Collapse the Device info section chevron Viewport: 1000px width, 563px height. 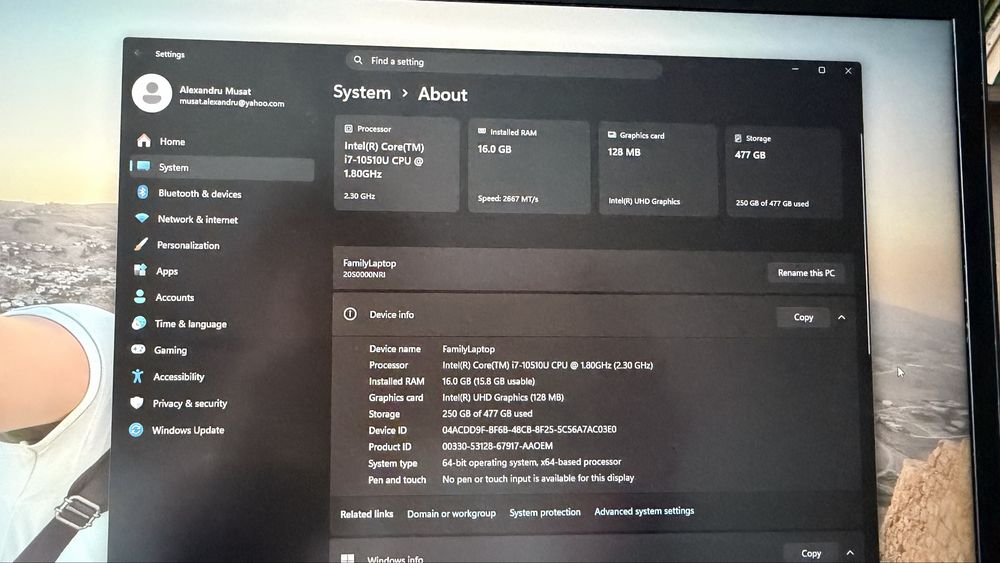click(x=842, y=317)
